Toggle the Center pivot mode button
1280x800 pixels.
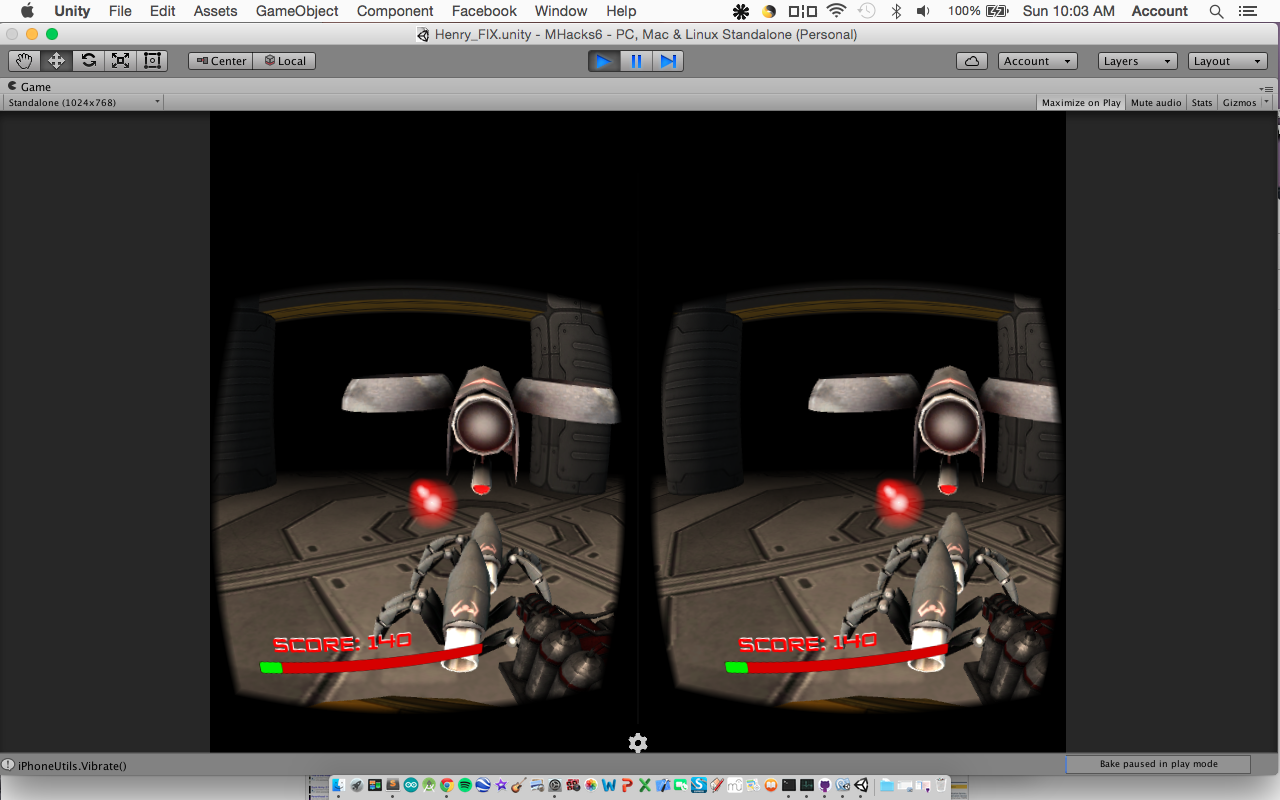(221, 61)
